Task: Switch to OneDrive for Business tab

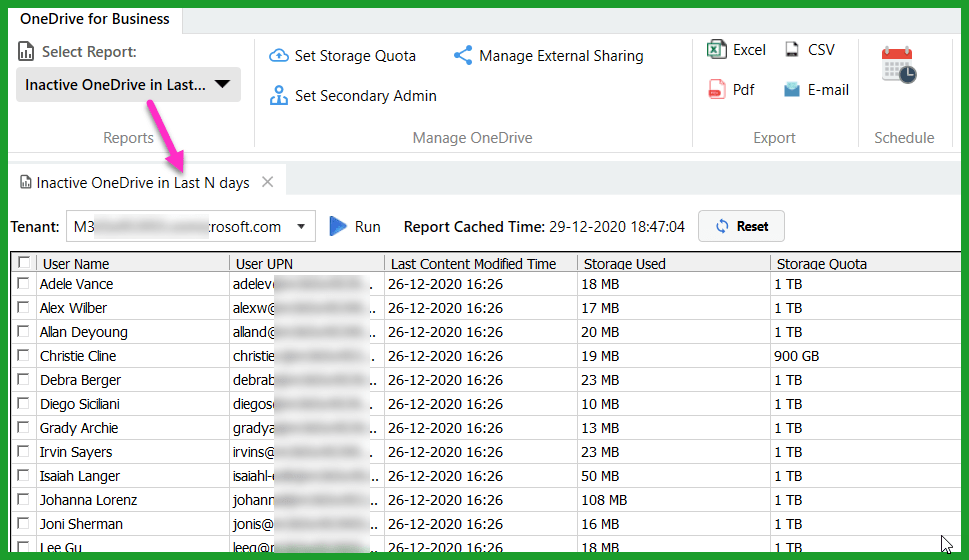Action: click(95, 19)
